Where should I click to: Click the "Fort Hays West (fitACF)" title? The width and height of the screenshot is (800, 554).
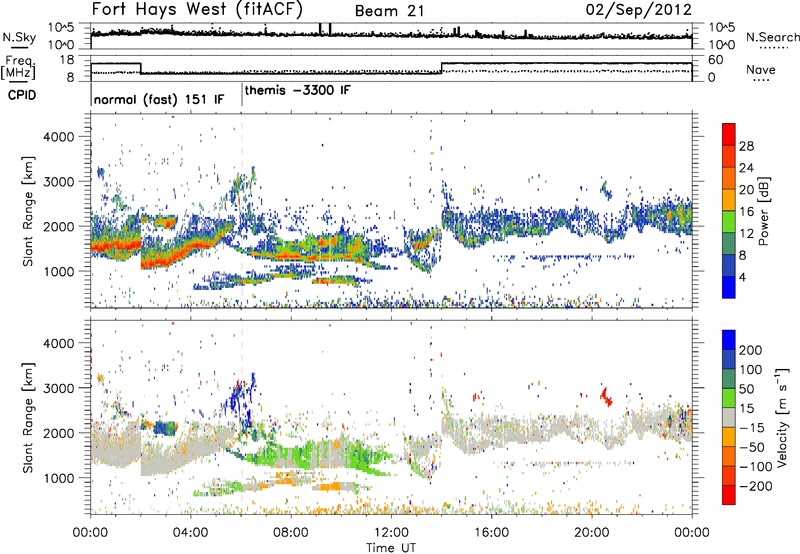197,9
